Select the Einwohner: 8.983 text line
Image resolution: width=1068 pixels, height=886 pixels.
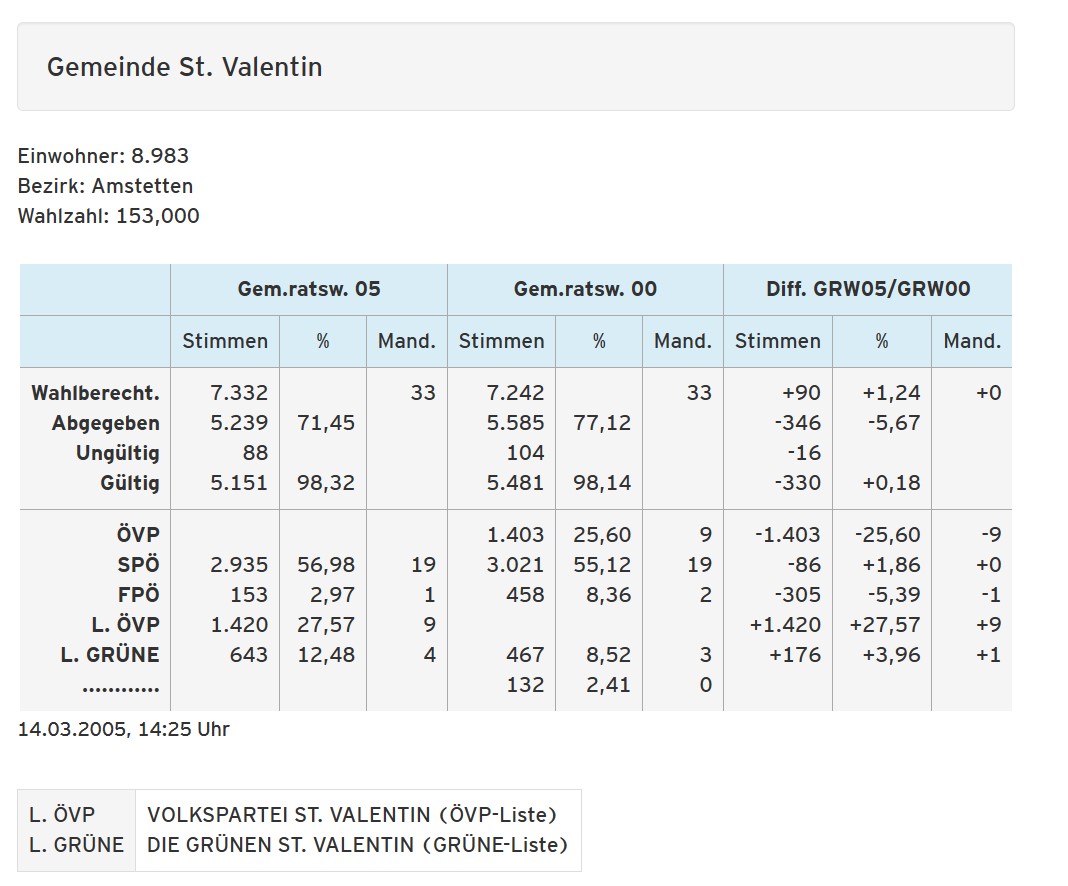103,156
